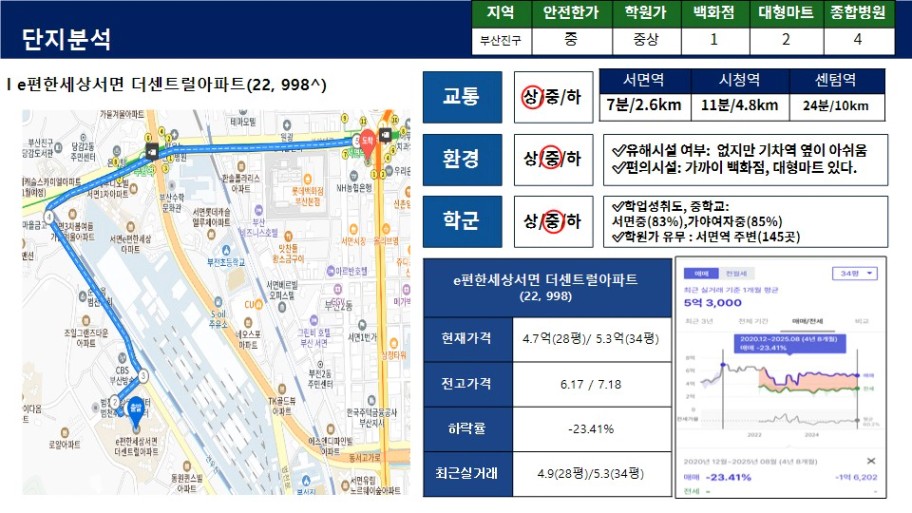Click the red 도착 arrival pin
Screen dimensions: 912x513
(x=367, y=145)
